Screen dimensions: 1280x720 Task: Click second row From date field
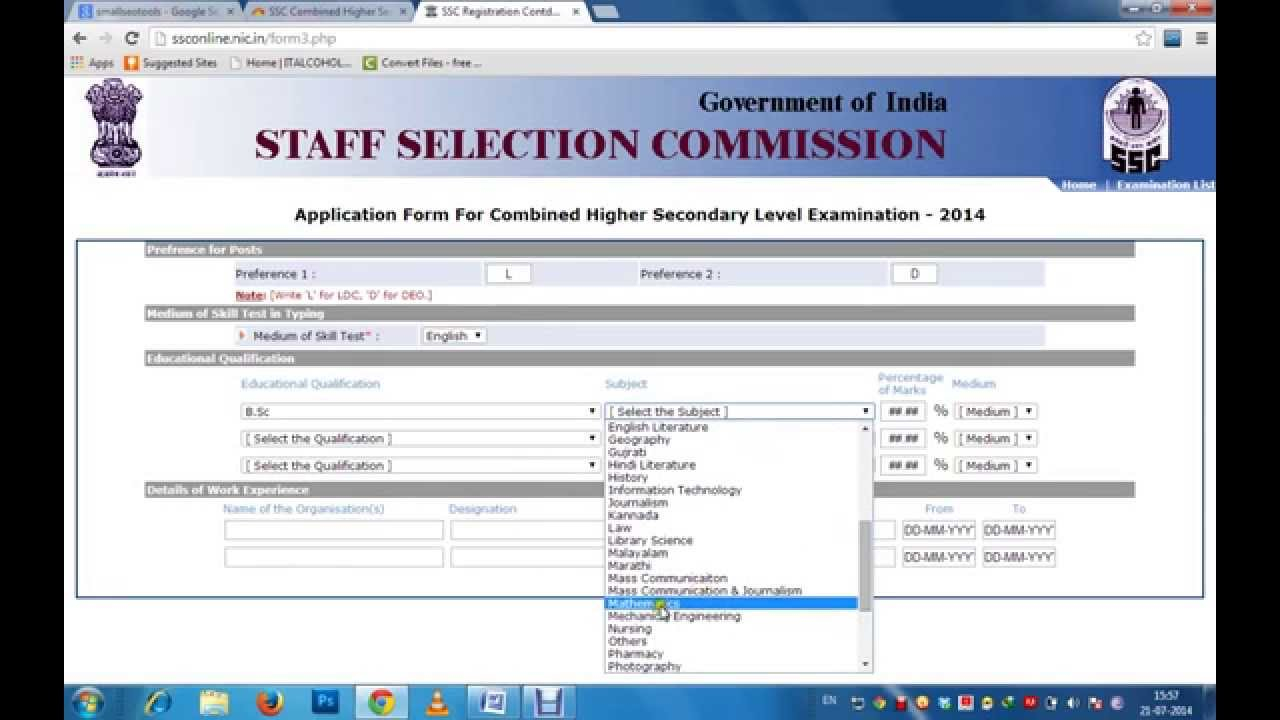pyautogui.click(x=938, y=557)
